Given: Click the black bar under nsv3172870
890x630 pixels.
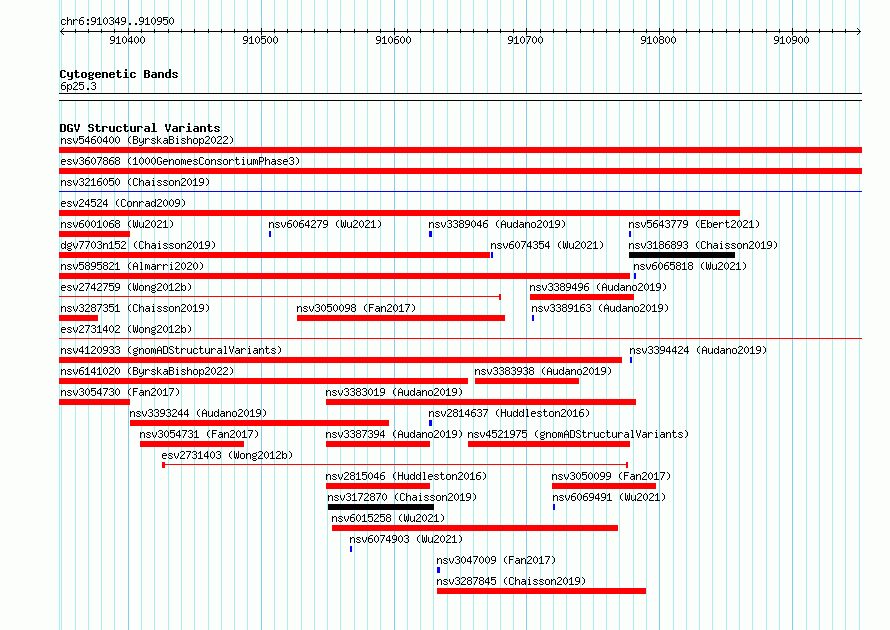Looking at the screenshot, I should coord(381,507).
